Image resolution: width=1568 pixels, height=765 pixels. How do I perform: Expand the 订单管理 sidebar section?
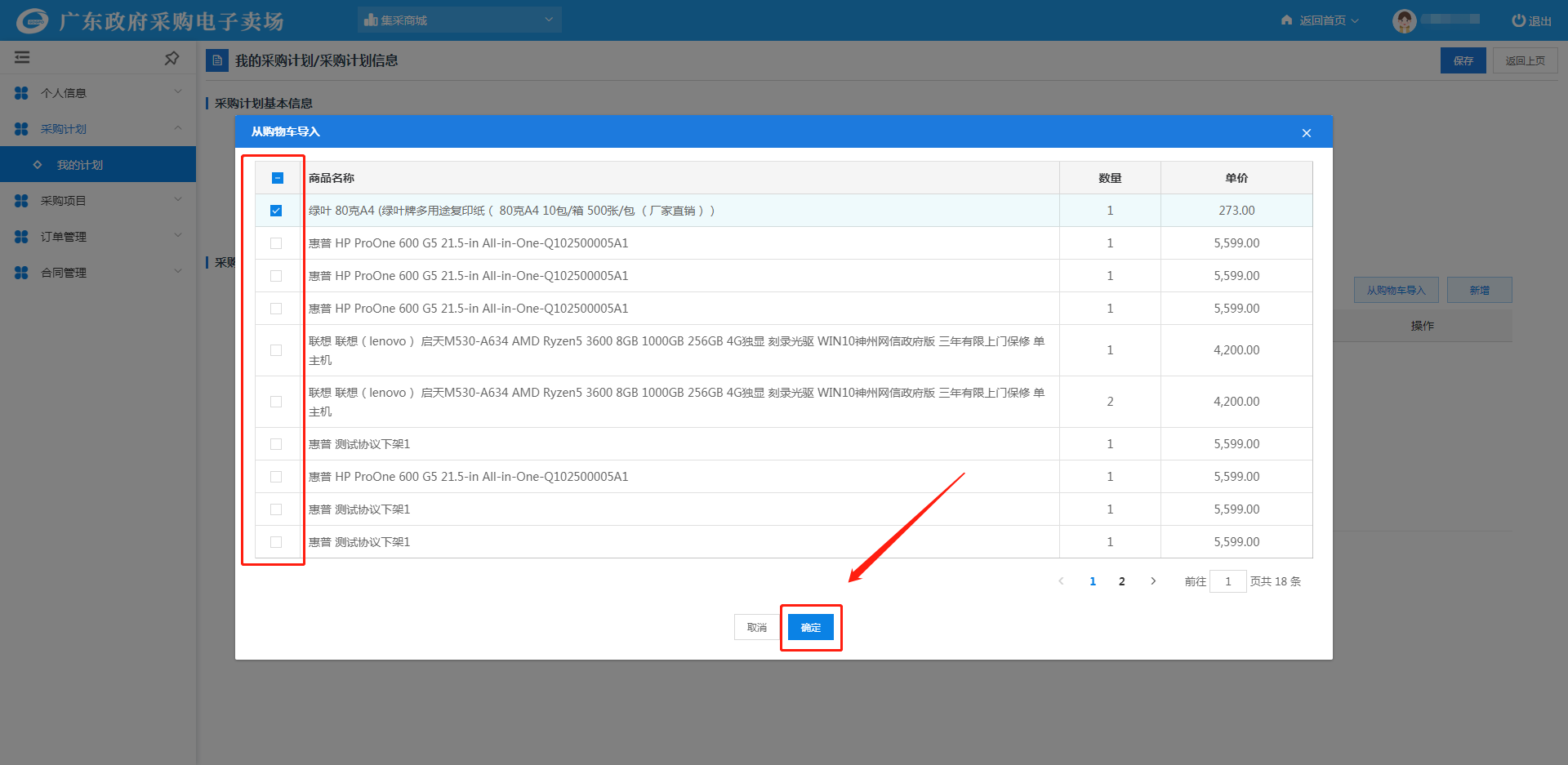pos(98,237)
